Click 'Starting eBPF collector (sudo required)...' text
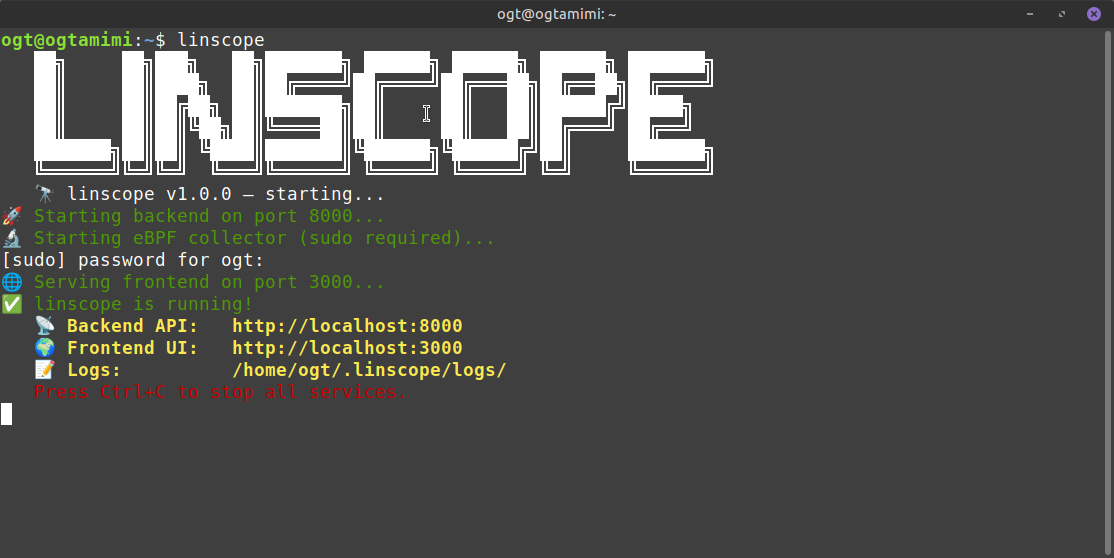The height and width of the screenshot is (558, 1114). click(264, 238)
